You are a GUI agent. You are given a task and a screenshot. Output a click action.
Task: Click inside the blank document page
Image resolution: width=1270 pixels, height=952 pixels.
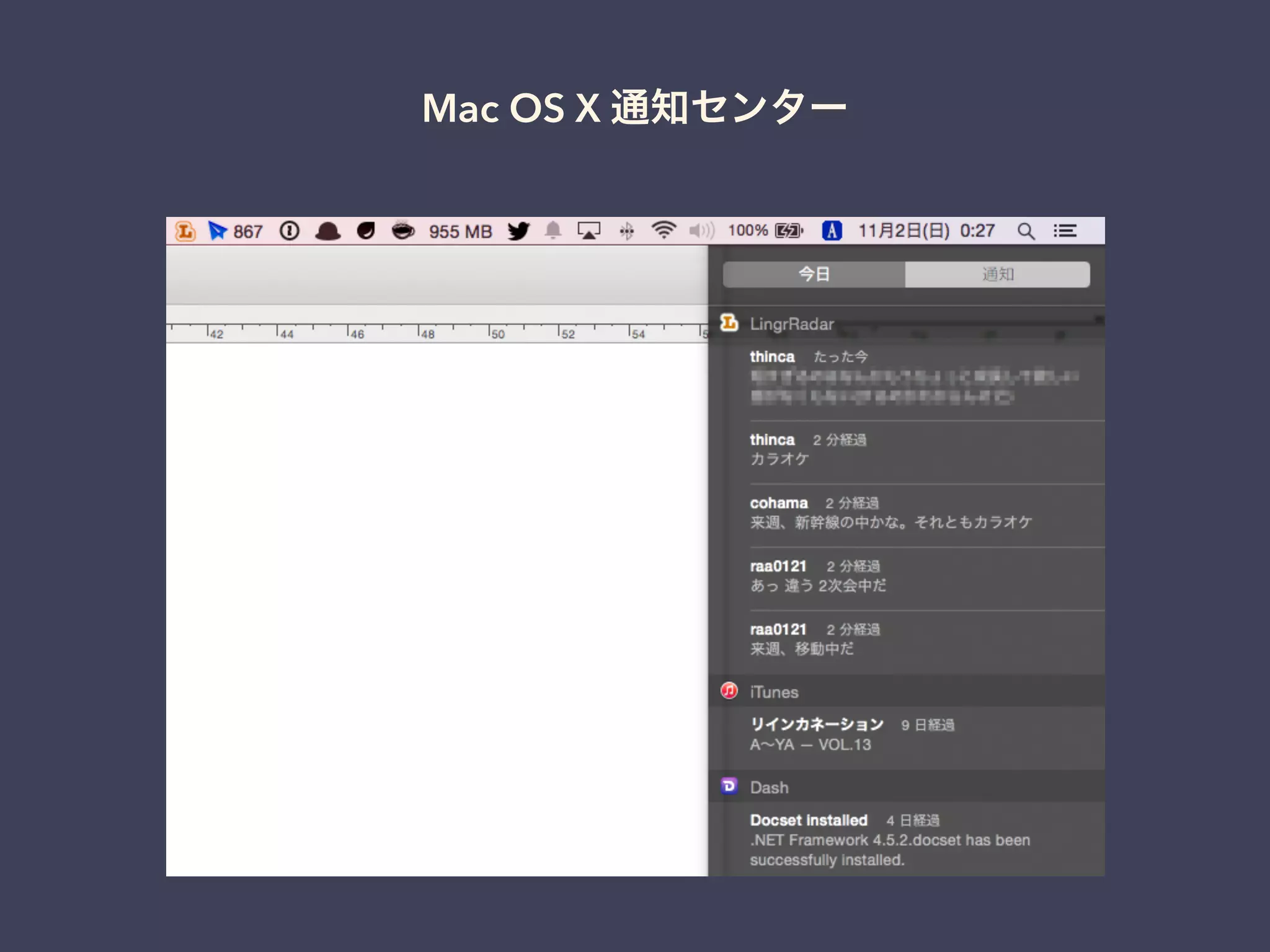(x=437, y=609)
